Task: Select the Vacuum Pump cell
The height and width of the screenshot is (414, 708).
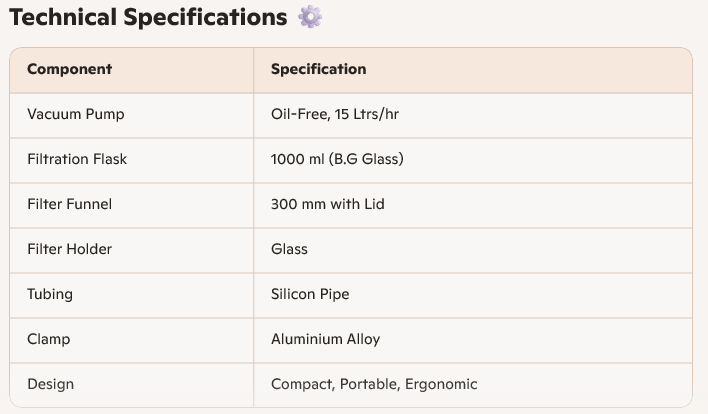Action: (x=75, y=114)
